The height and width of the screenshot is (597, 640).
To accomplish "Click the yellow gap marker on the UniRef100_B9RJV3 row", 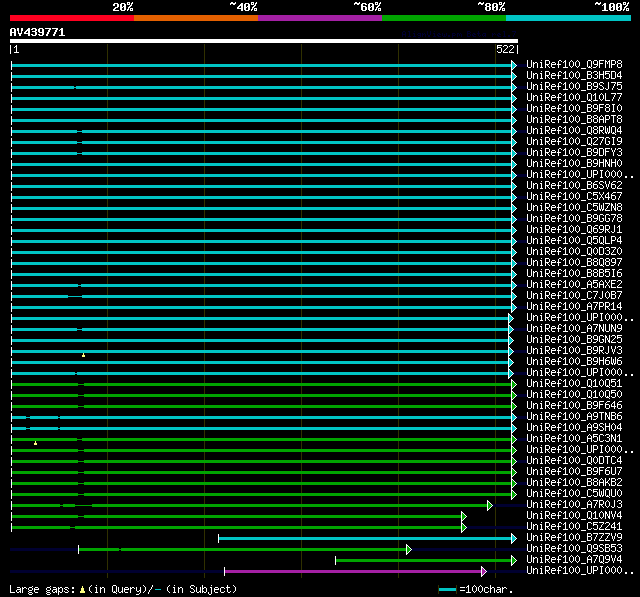I will coord(84,354).
